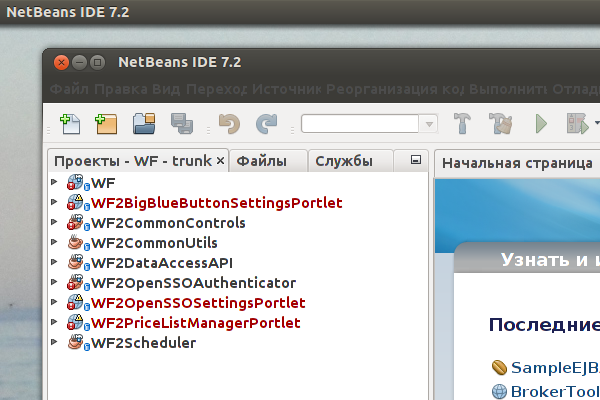The width and height of the screenshot is (600, 400).
Task: Click inside the configuration combo box field
Action: [x=360, y=124]
